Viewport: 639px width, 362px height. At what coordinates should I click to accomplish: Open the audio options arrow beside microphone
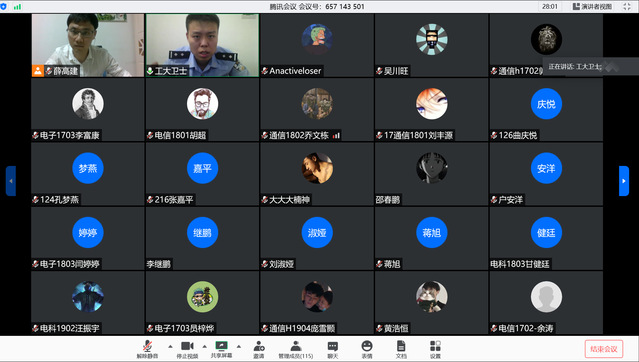coord(170,347)
